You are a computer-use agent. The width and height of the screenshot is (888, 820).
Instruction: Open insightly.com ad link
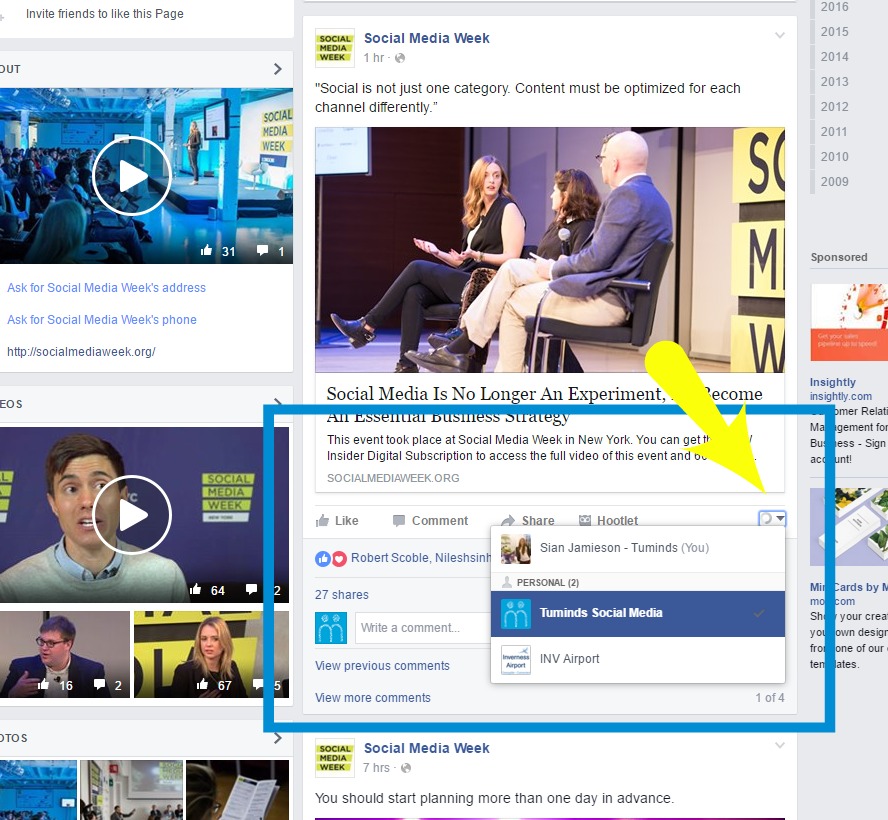point(840,396)
